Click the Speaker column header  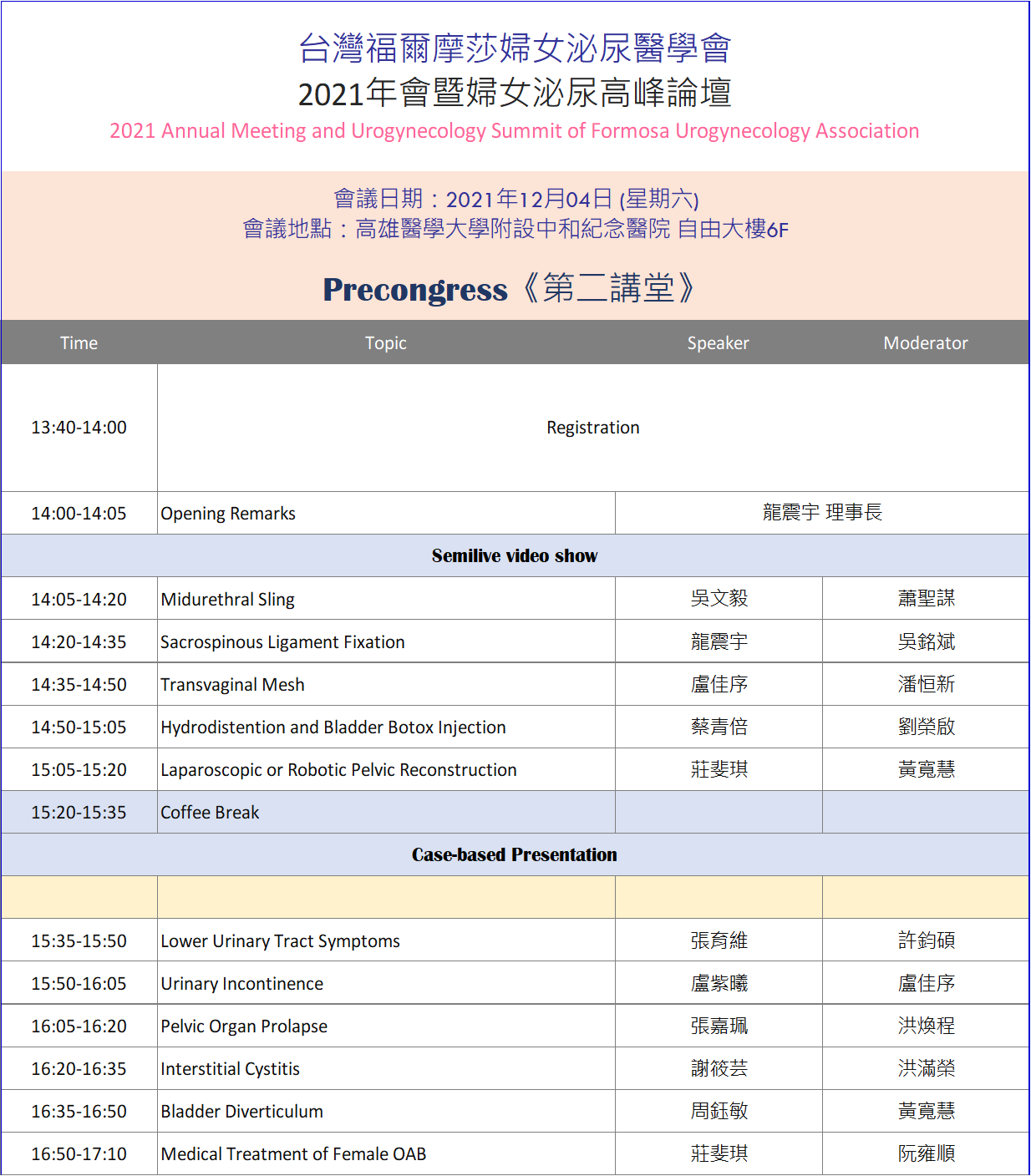718,342
